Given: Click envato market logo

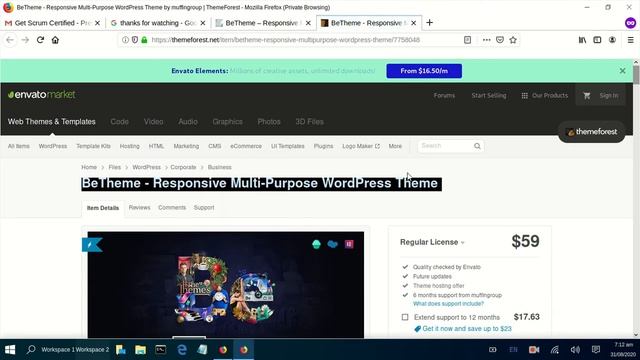Looking at the screenshot, I should pyautogui.click(x=42, y=95).
